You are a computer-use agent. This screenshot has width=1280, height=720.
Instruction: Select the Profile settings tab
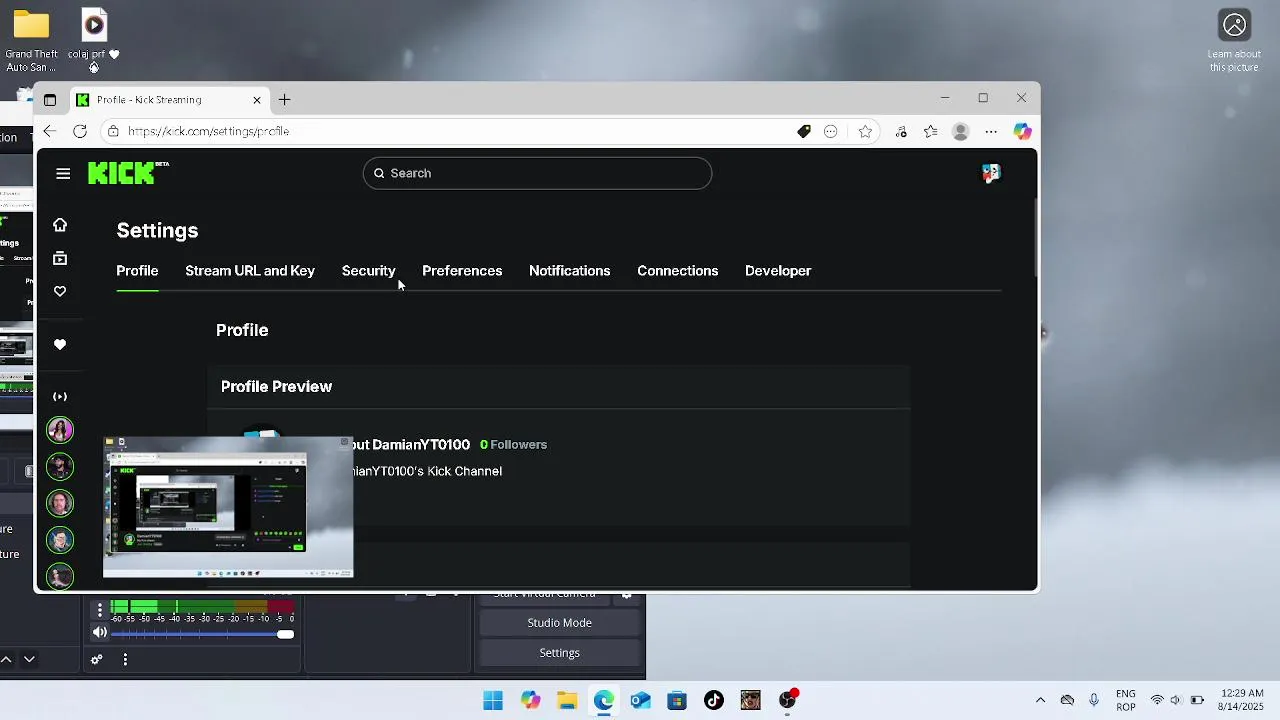pyautogui.click(x=137, y=271)
